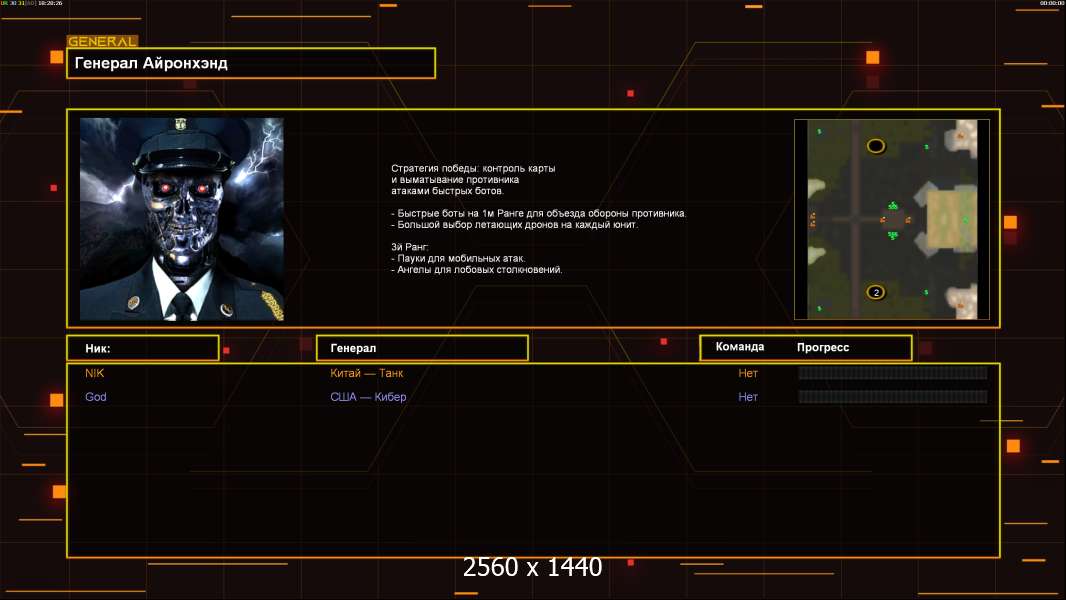1066x600 pixels.
Task: Click the loading progress bar for God
Action: coord(893,397)
